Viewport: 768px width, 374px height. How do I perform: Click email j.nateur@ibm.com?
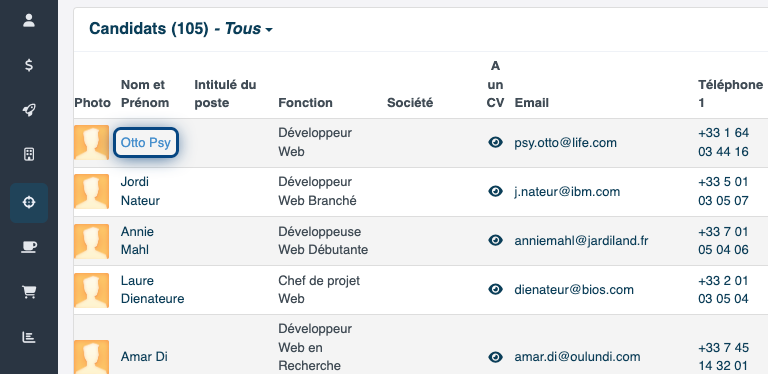(x=567, y=192)
